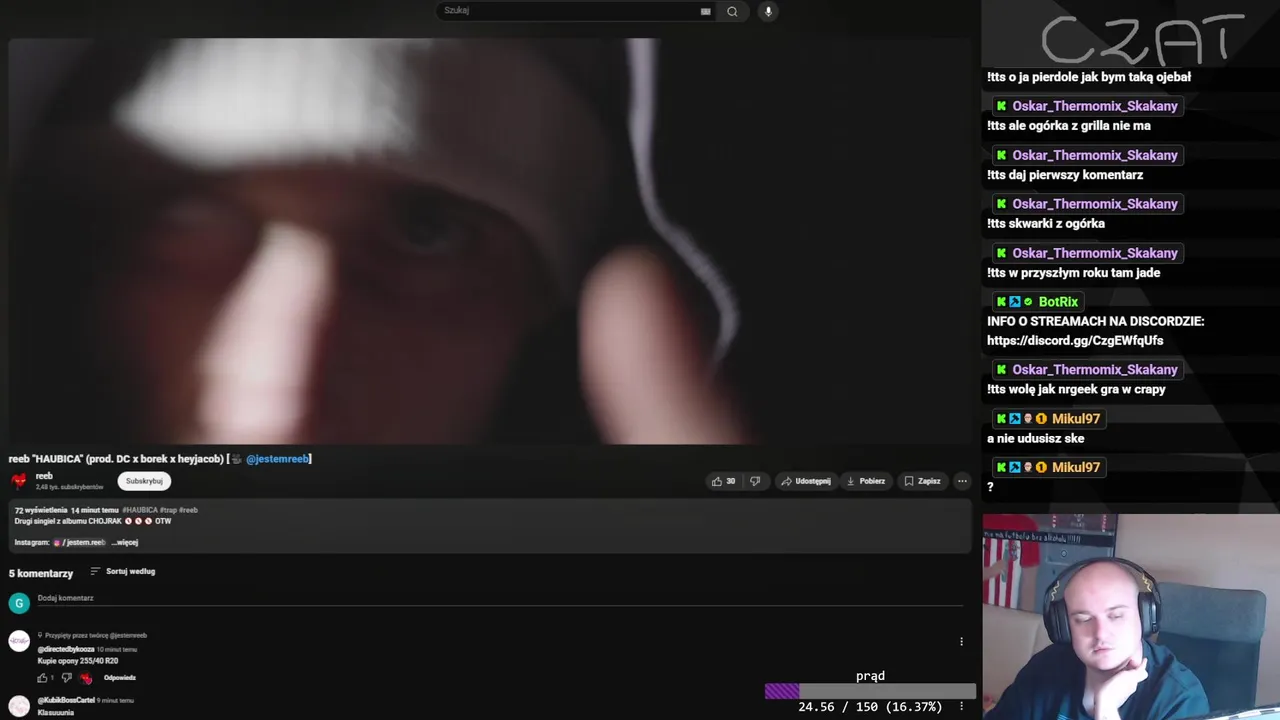Click the prąd progress bar
Viewport: 1280px width, 720px height.
[870, 691]
